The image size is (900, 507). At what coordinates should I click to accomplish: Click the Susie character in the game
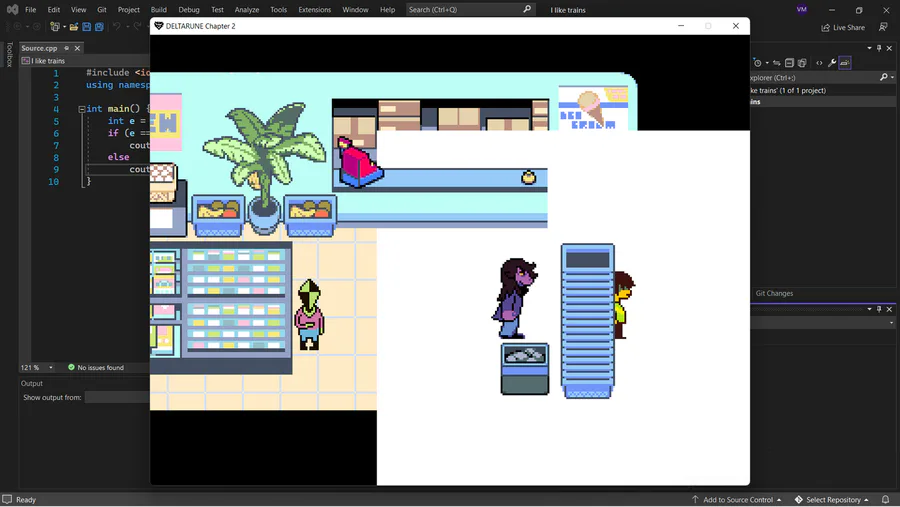click(x=515, y=298)
